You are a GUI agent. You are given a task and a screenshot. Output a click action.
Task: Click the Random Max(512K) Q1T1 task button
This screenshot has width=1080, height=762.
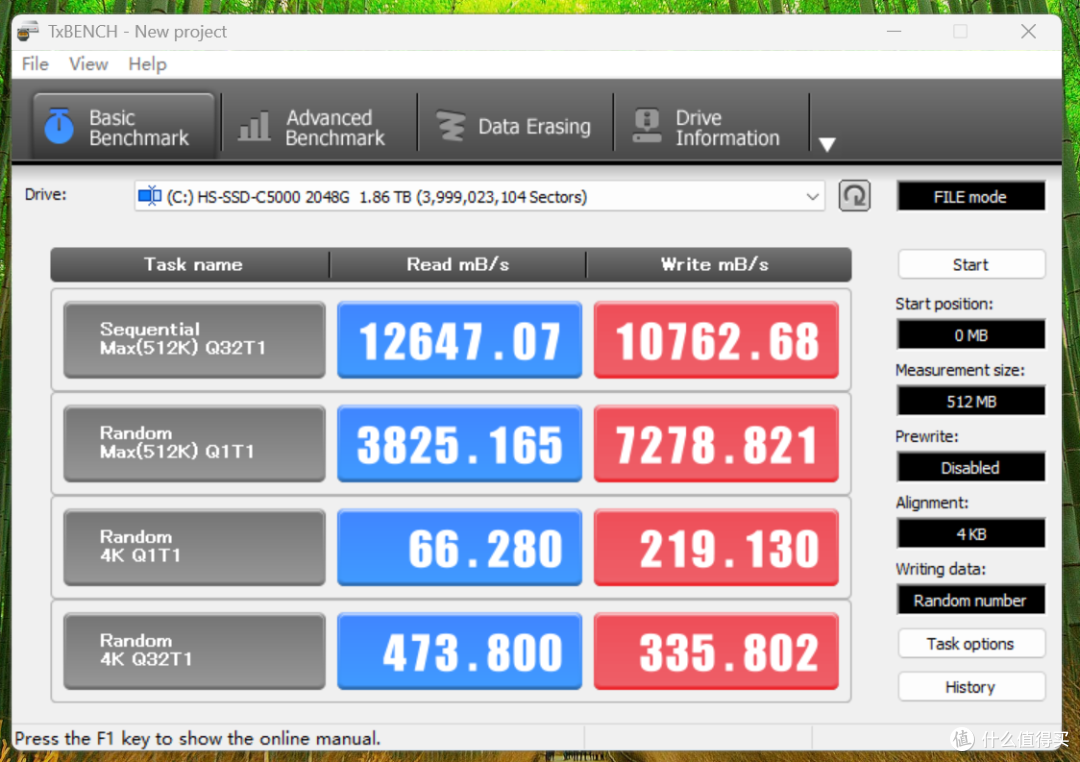194,444
